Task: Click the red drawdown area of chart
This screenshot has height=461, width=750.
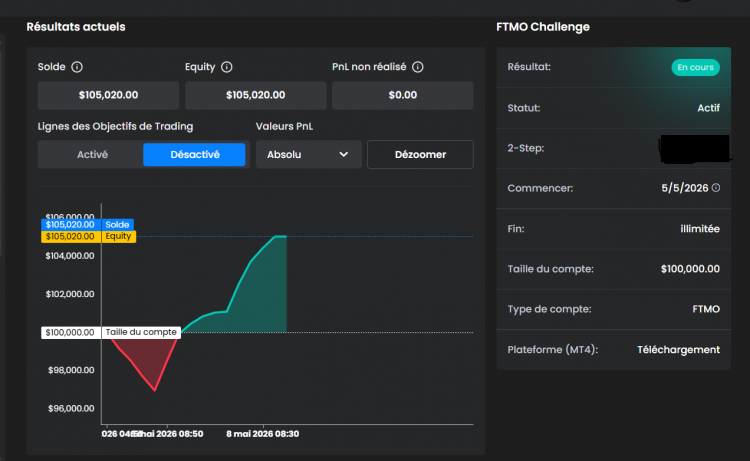Action: pyautogui.click(x=149, y=356)
